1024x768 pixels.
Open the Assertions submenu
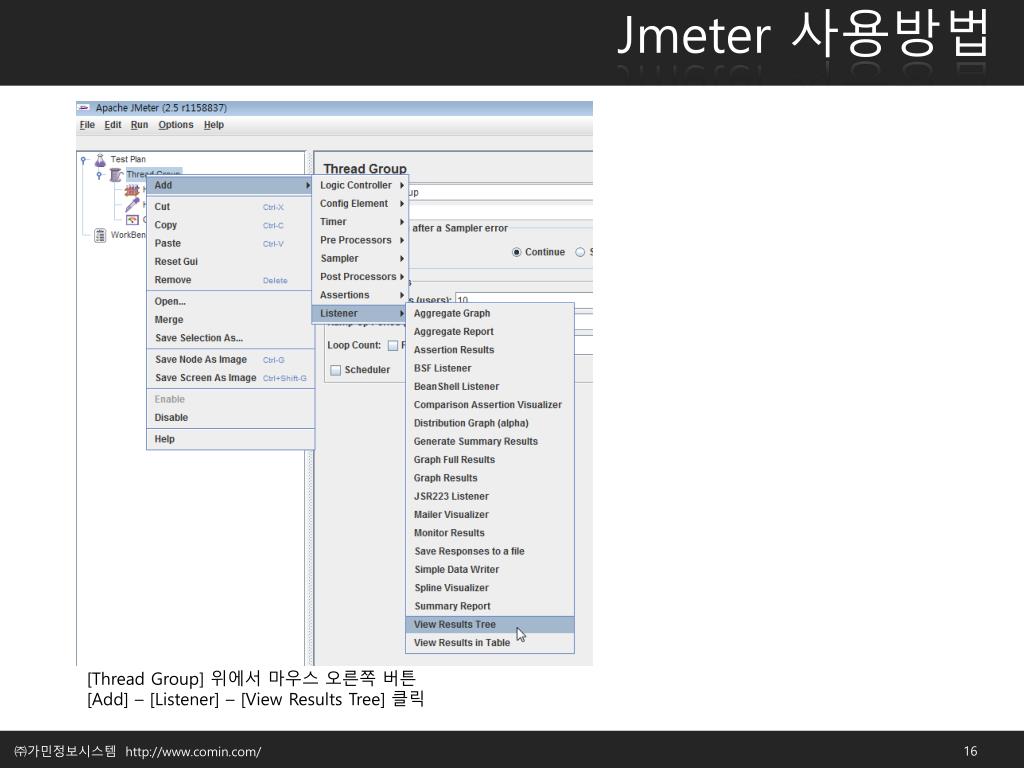[360, 295]
